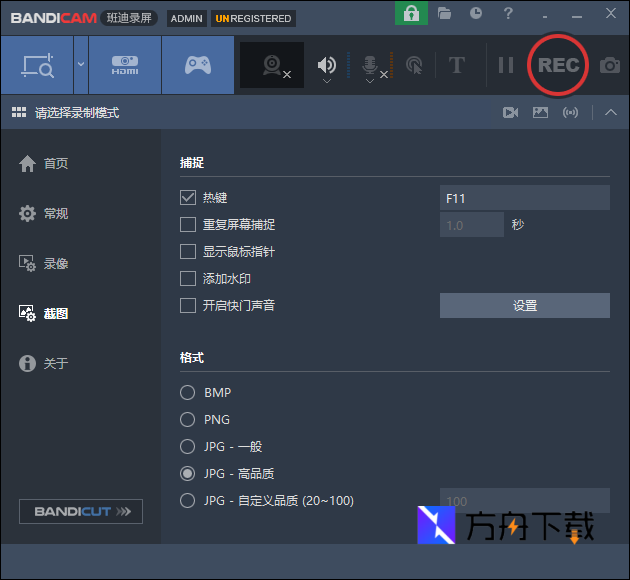Expand microphone settings chevron
This screenshot has height=580, width=630.
[x=370, y=81]
